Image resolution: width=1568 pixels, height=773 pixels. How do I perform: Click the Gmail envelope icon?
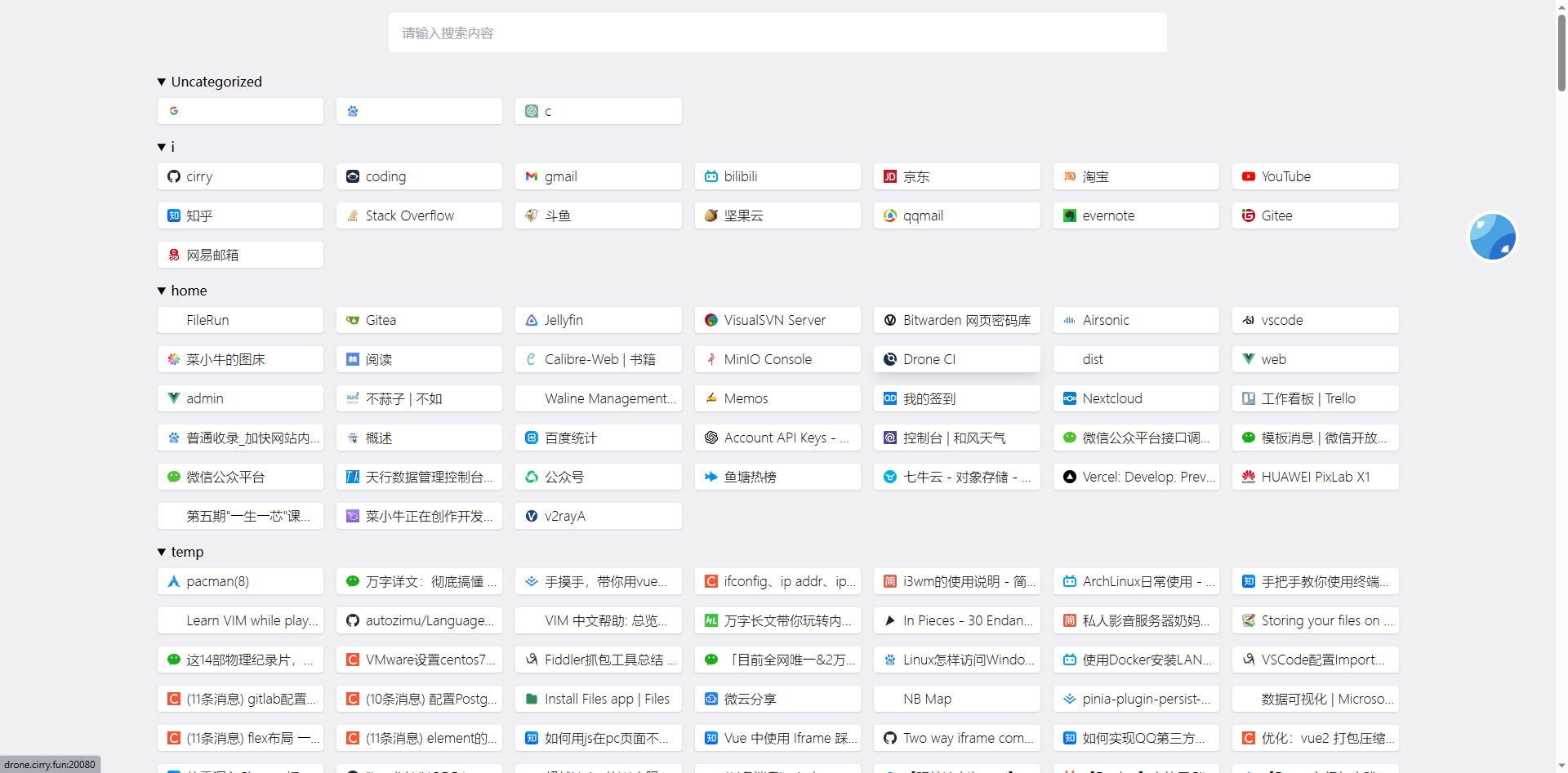coord(532,176)
